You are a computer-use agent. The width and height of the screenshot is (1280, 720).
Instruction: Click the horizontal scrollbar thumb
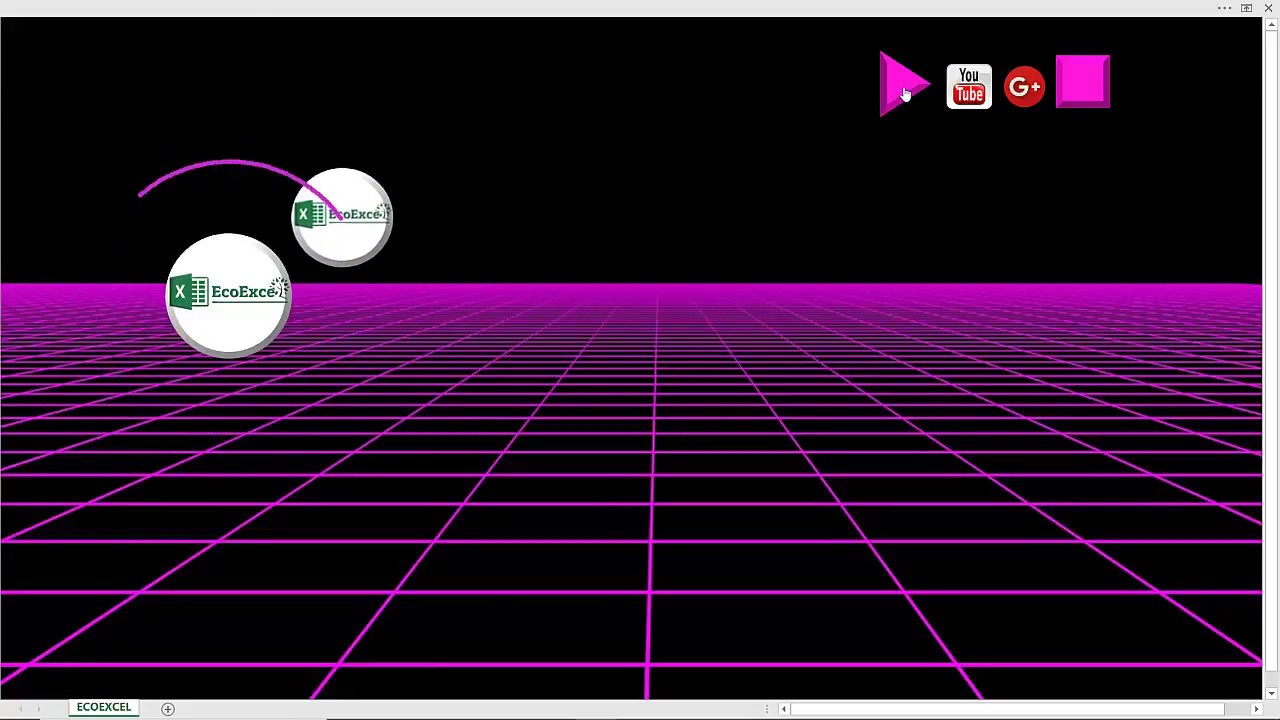[1008, 709]
